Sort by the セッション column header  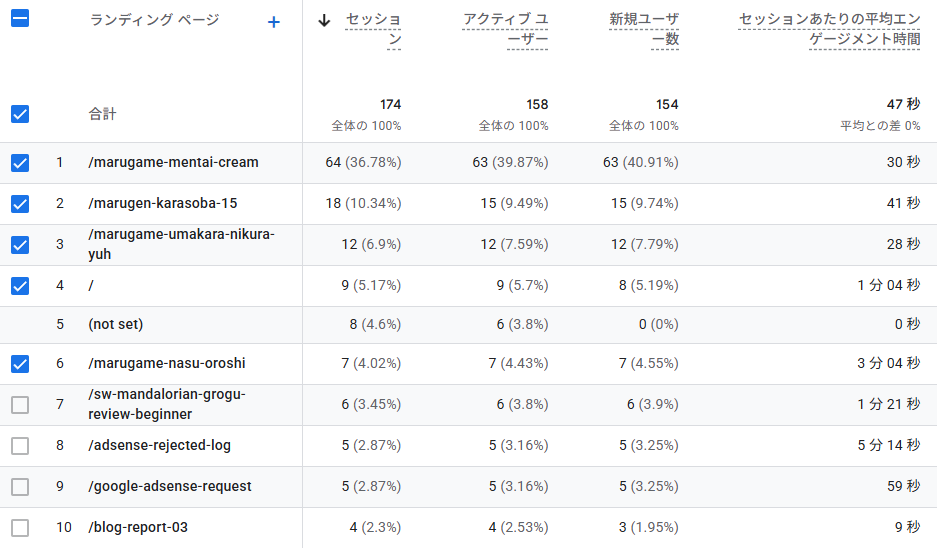pos(373,29)
